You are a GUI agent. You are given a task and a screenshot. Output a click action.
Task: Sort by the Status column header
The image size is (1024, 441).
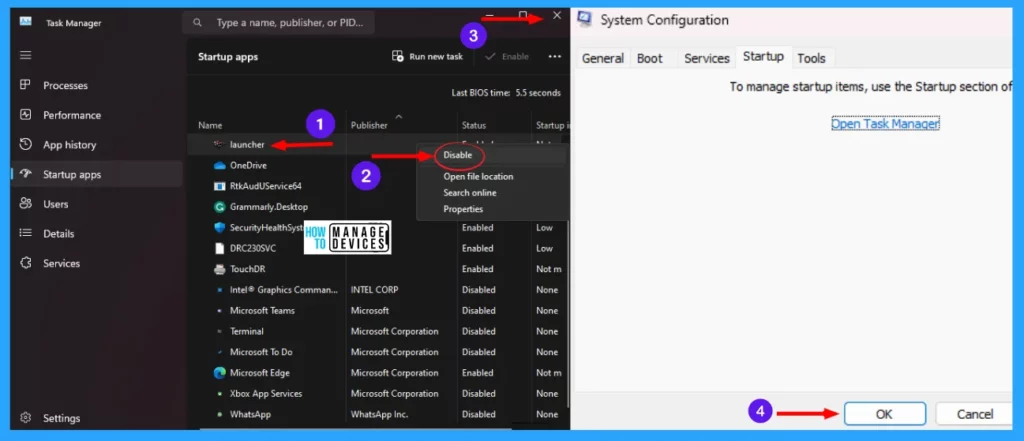(473, 125)
